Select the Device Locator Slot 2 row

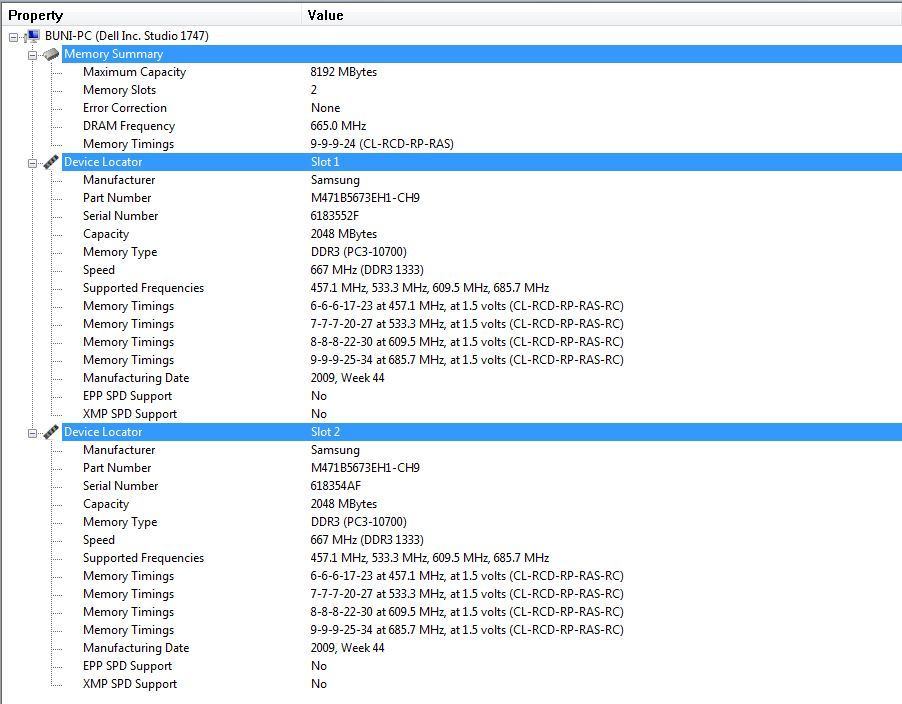click(x=481, y=432)
